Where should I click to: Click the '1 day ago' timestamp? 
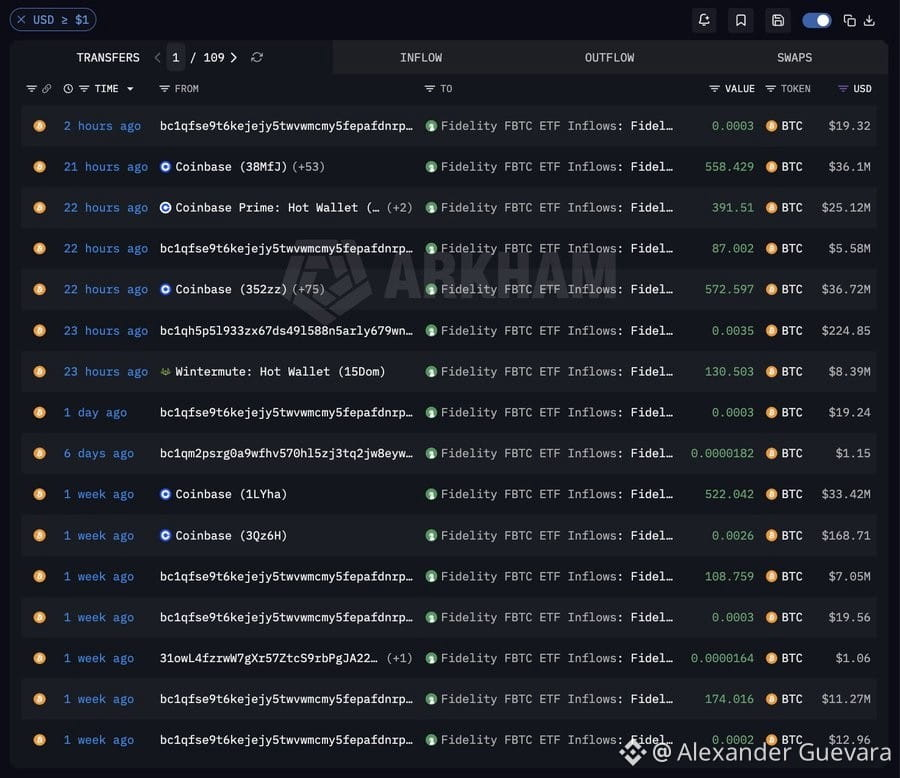point(95,412)
